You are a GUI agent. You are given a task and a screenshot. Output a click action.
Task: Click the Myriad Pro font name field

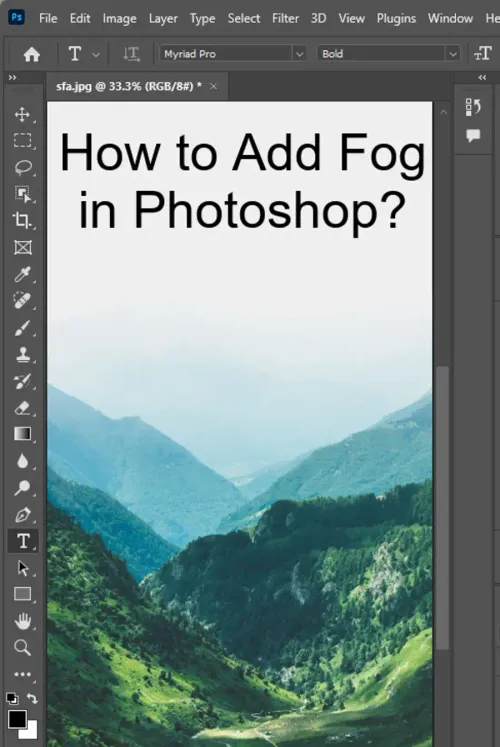point(226,54)
